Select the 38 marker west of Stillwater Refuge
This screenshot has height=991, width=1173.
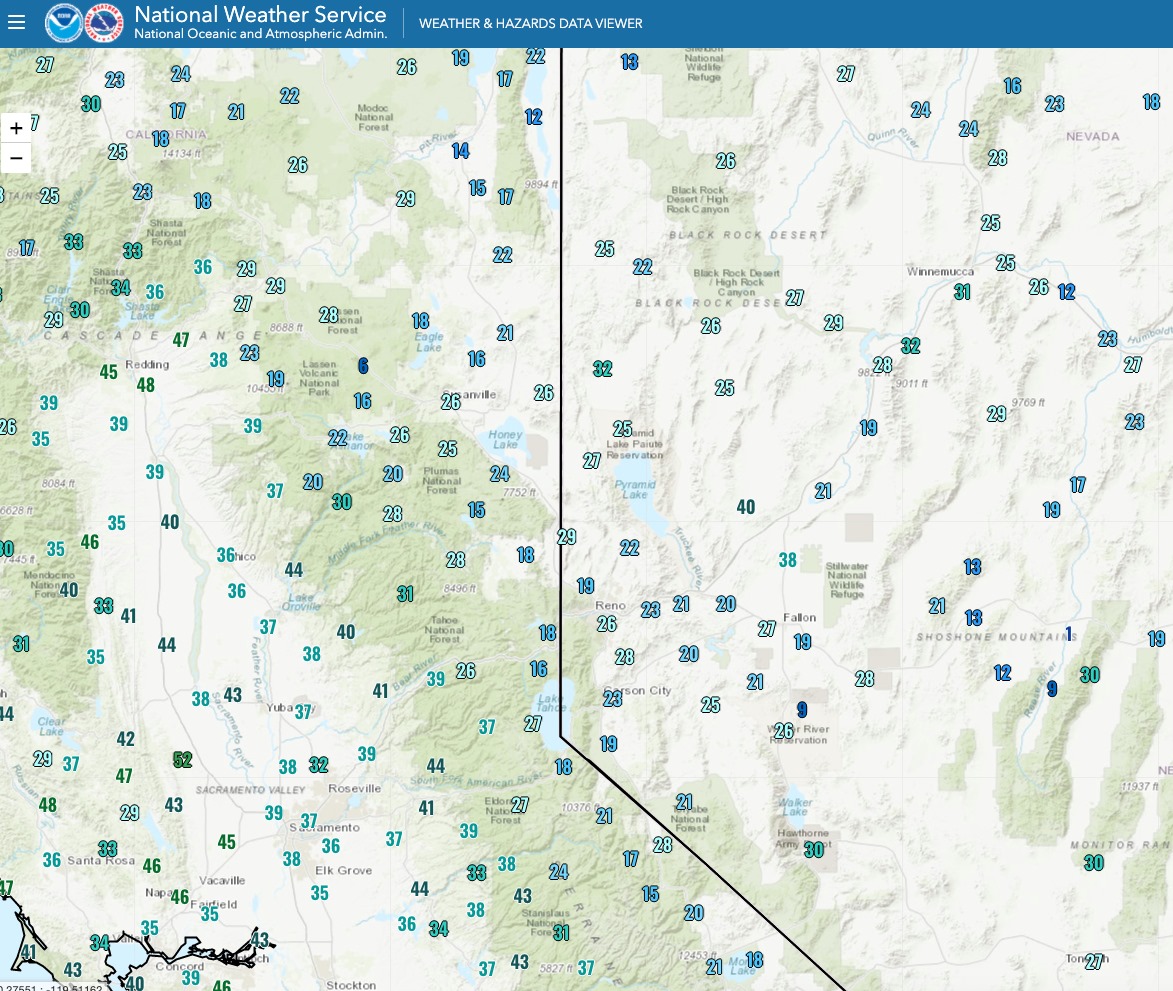pos(787,560)
